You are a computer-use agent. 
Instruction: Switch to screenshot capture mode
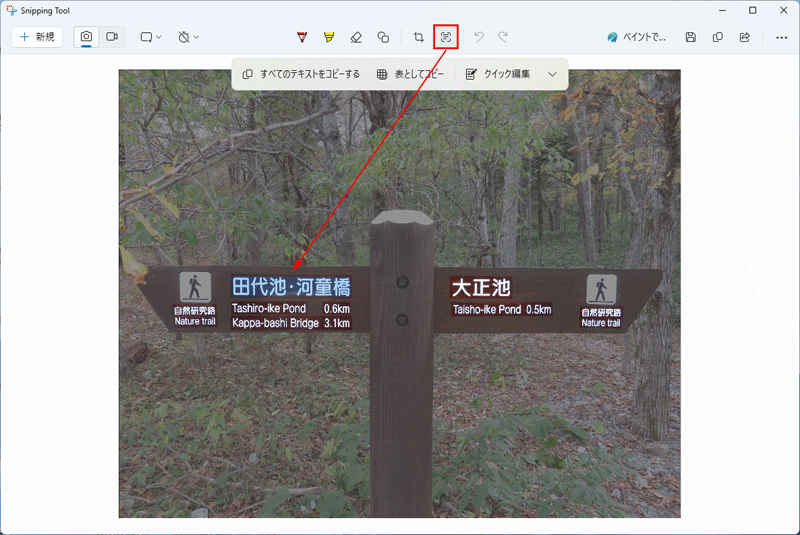pyautogui.click(x=87, y=37)
